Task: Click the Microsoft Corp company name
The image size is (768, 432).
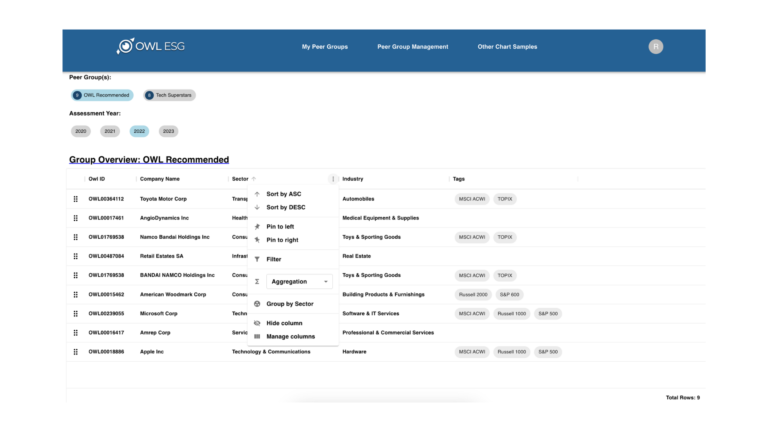Action: tap(159, 313)
